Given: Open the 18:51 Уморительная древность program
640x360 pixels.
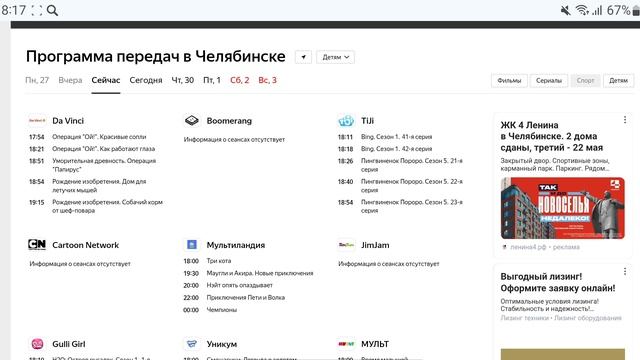Looking at the screenshot, I should [93, 165].
